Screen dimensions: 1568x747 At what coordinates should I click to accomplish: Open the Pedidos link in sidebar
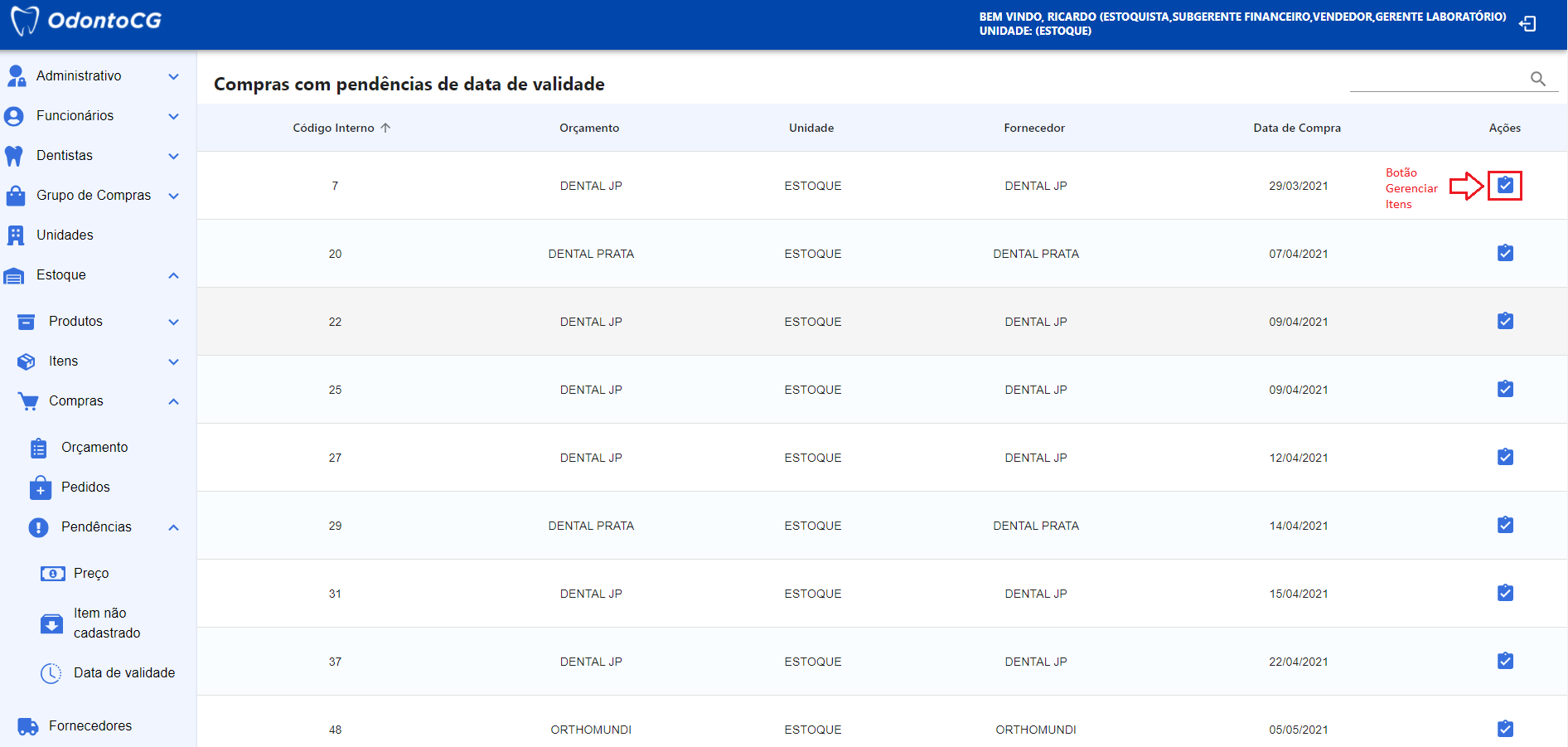[x=85, y=487]
